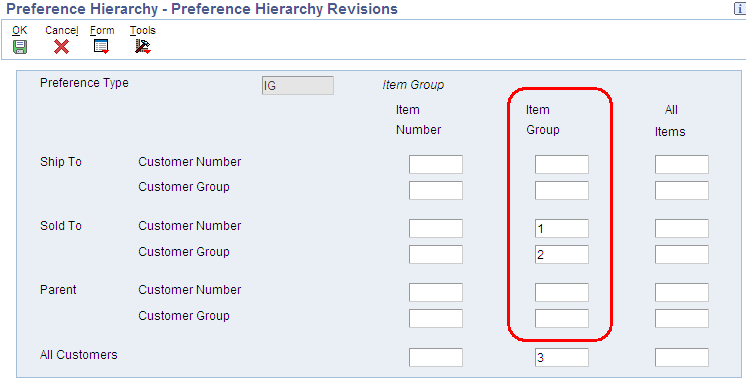Click Ship To Customer Number Item Group field

pos(562,165)
